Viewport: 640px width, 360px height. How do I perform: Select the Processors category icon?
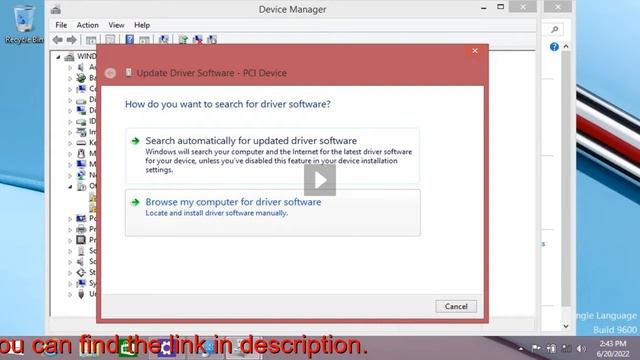[81, 240]
